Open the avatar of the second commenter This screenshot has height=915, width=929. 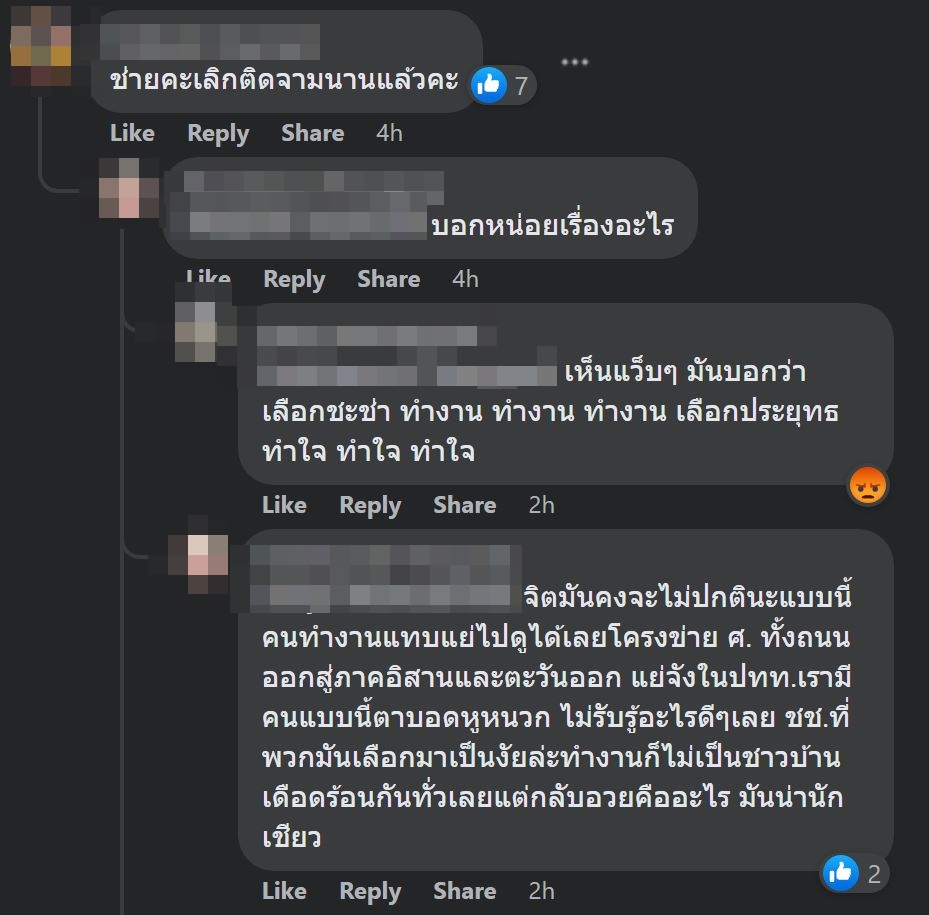(129, 187)
